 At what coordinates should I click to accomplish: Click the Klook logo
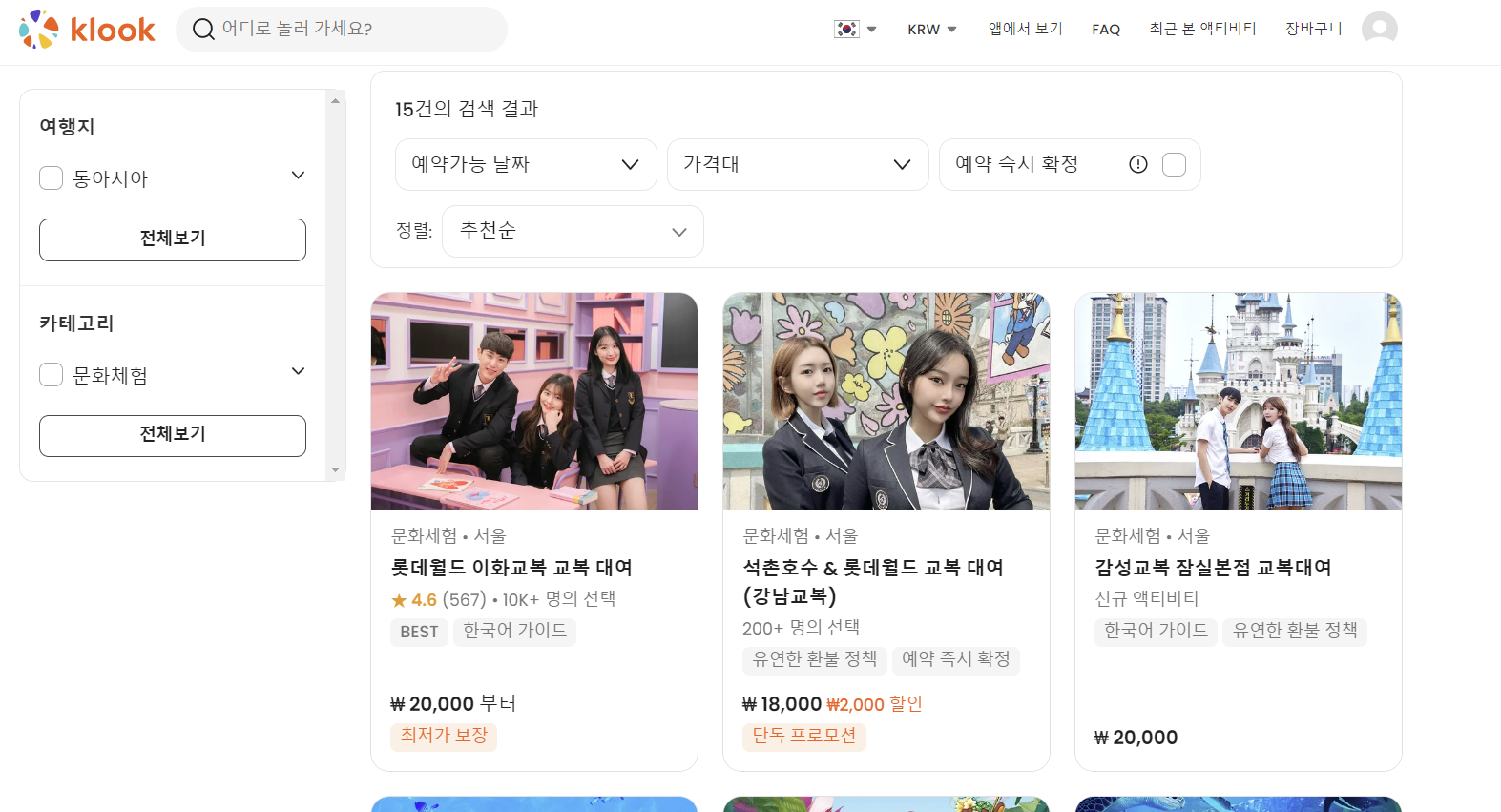pyautogui.click(x=87, y=30)
